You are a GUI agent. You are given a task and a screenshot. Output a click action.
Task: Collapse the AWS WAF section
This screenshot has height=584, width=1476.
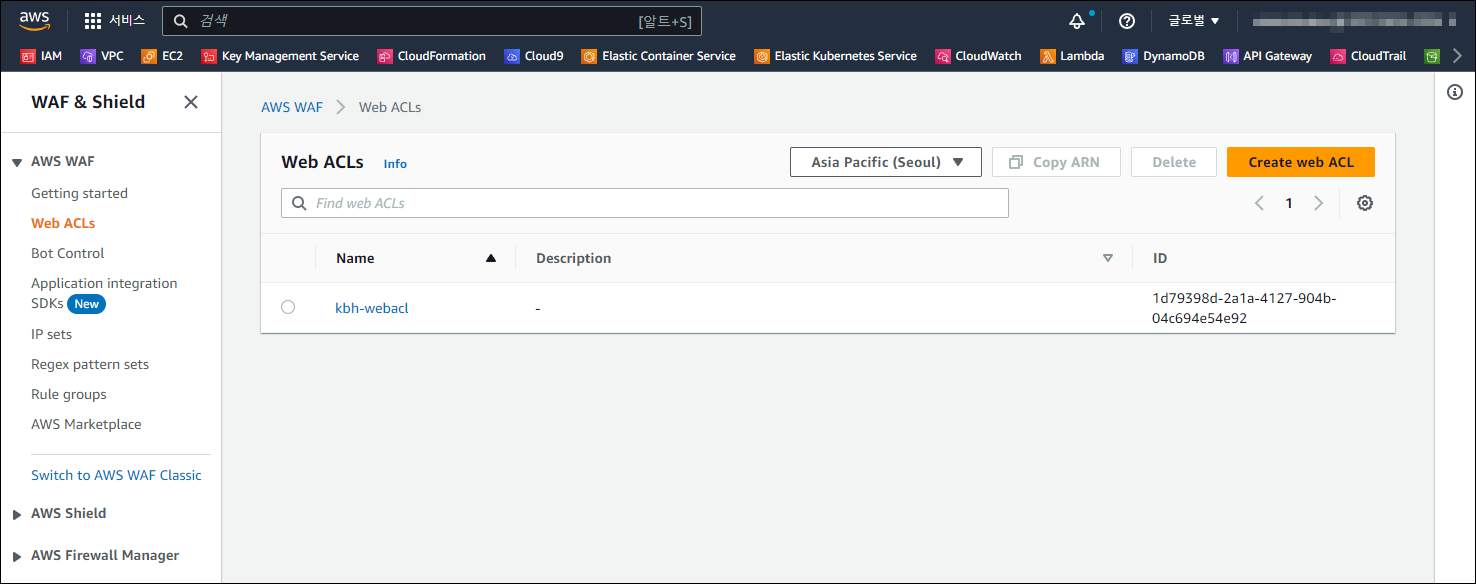tap(17, 162)
